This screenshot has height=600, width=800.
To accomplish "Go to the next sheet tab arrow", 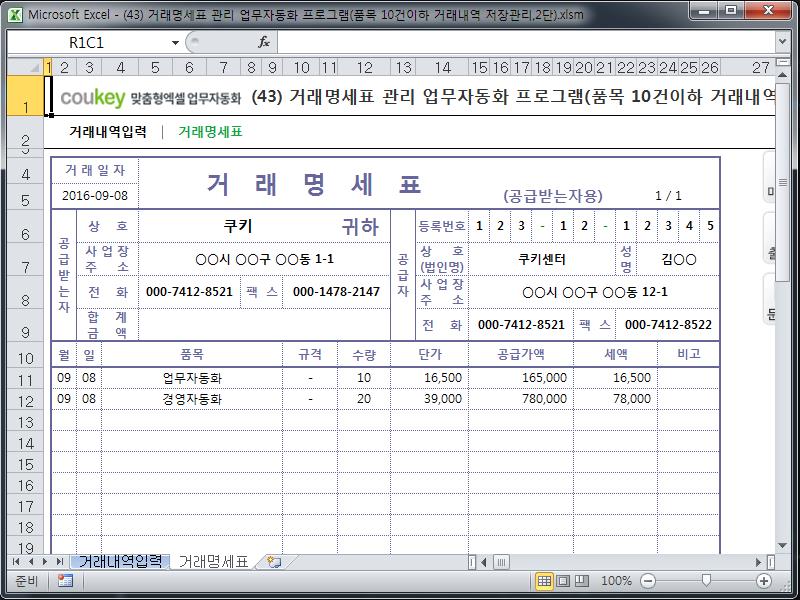I will tap(45, 562).
